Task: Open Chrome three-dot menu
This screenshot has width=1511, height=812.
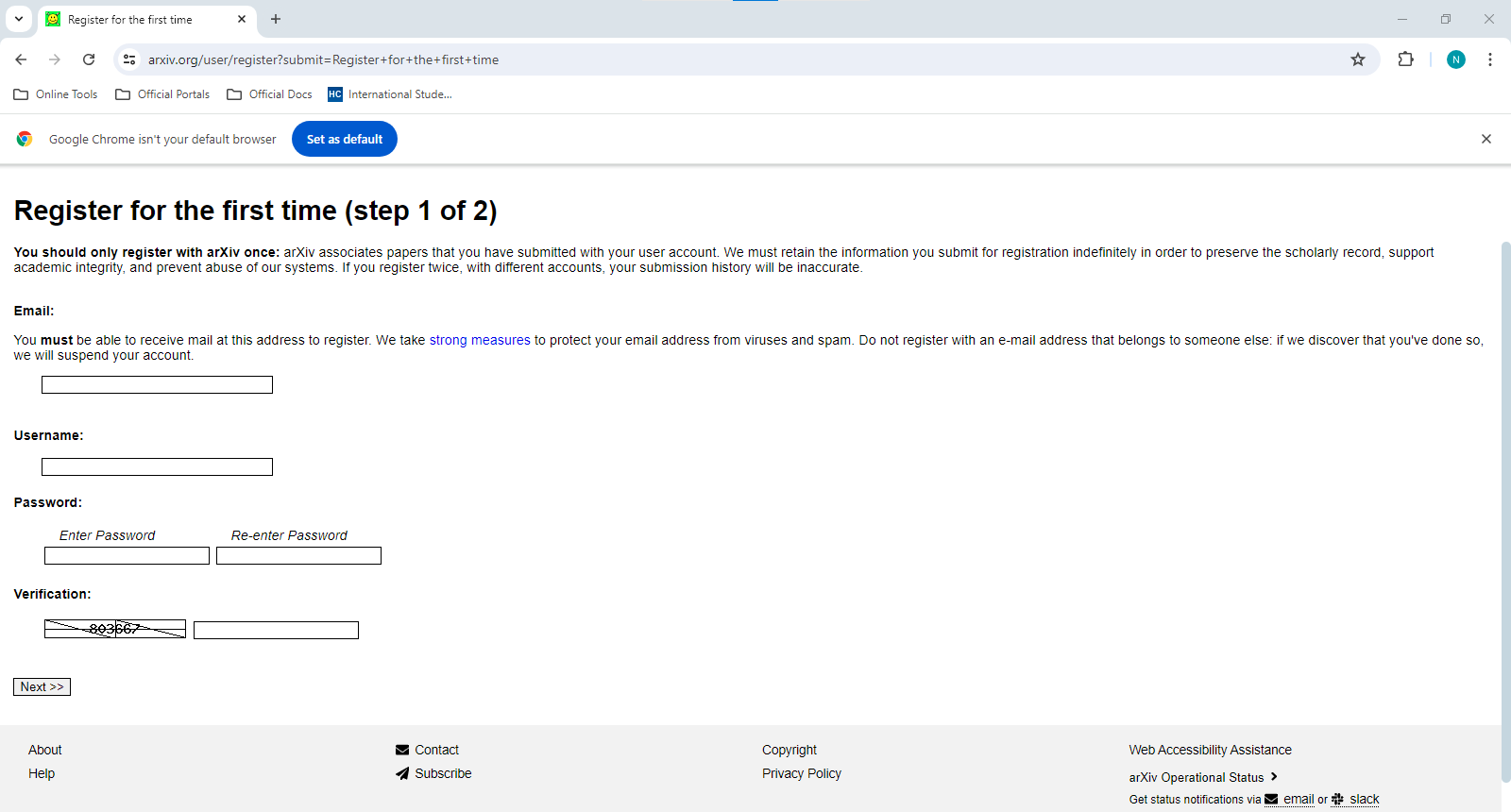Action: click(1490, 59)
